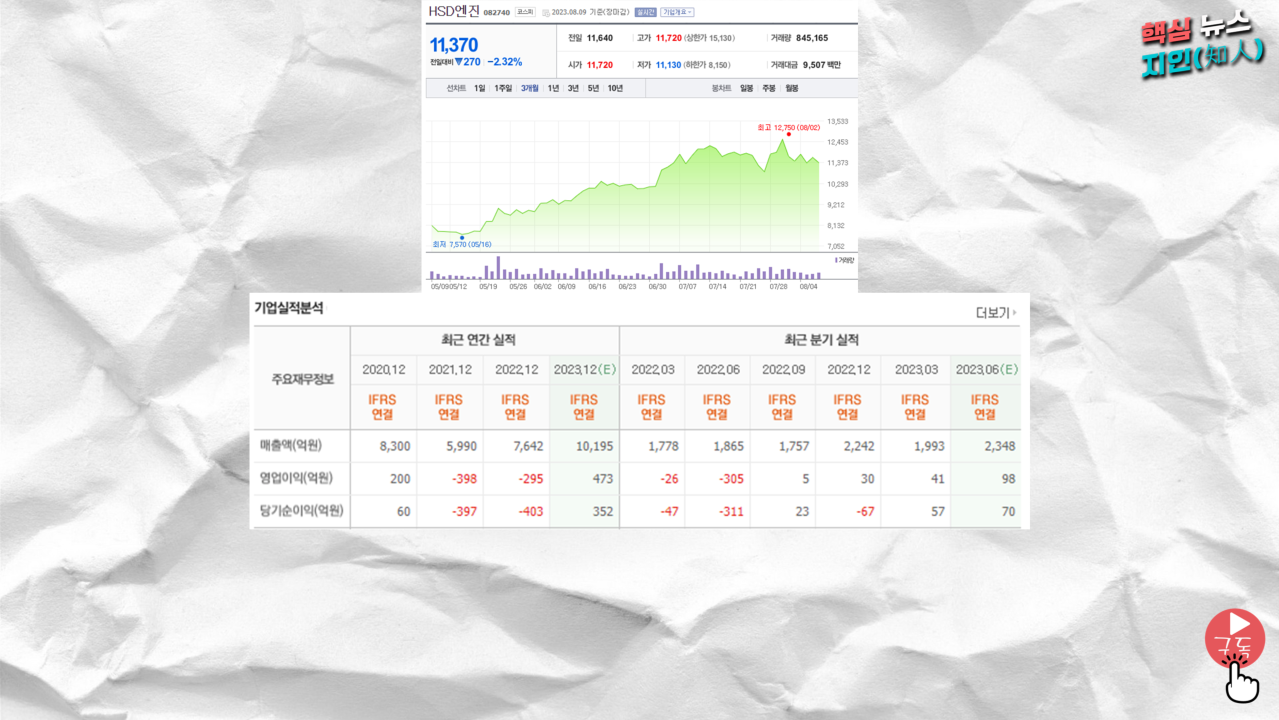Click the 코스피 market badge
Image resolution: width=1279 pixels, height=720 pixels.
click(525, 12)
